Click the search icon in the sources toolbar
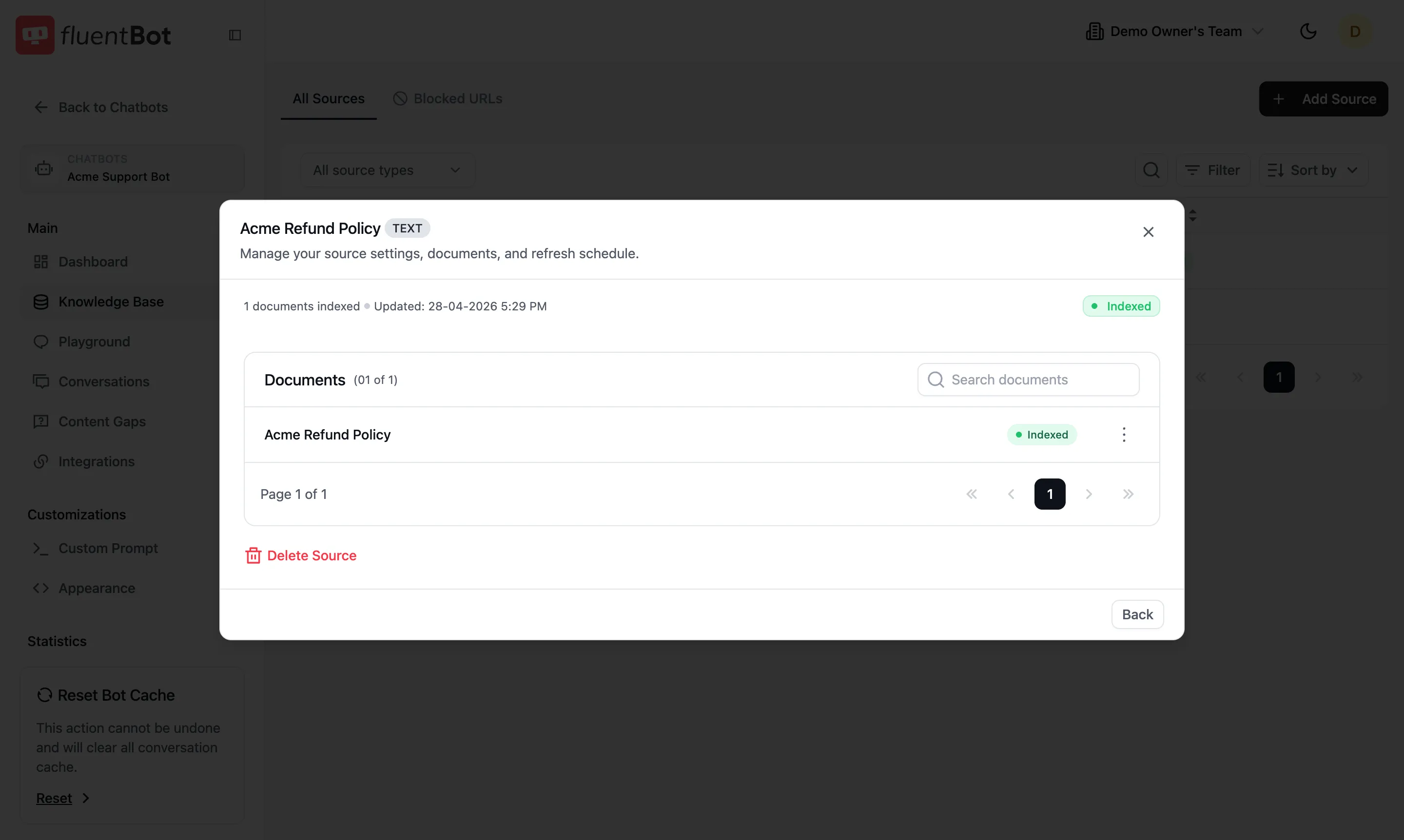Viewport: 1404px width, 840px height. tap(1151, 170)
